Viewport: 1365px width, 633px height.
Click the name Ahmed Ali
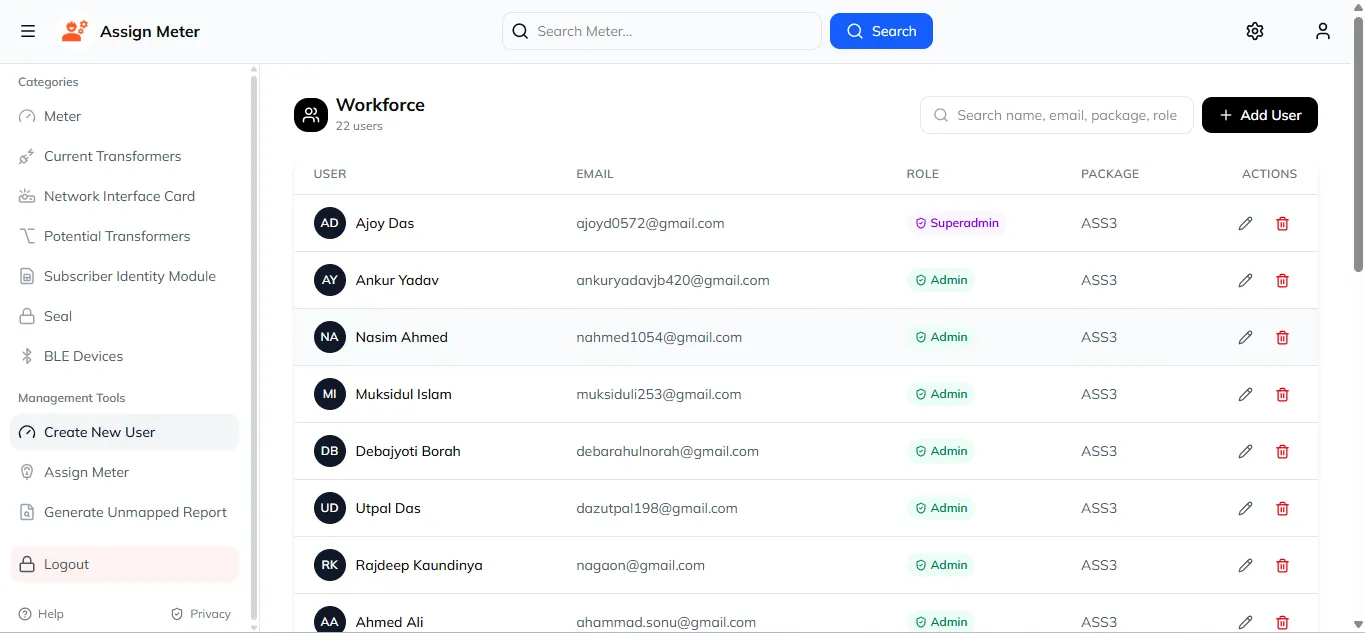pos(390,622)
